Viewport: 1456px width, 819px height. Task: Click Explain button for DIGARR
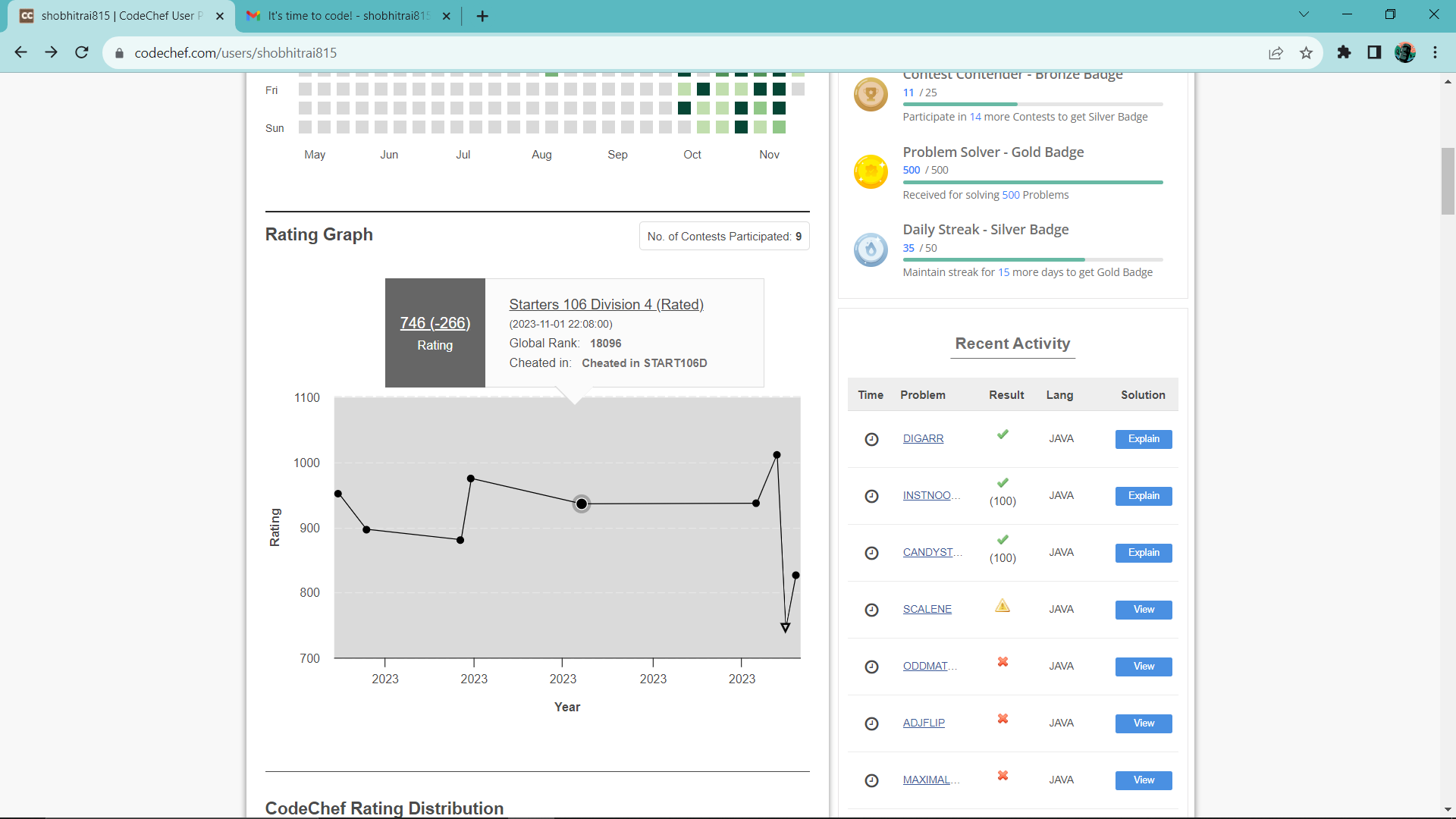[1143, 439]
